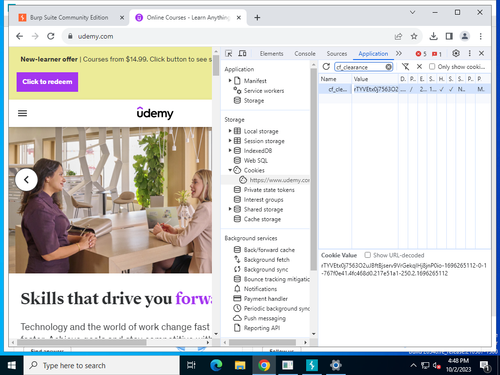Click the Windows taskbar search box
This screenshot has height=375, width=500.
point(102,365)
